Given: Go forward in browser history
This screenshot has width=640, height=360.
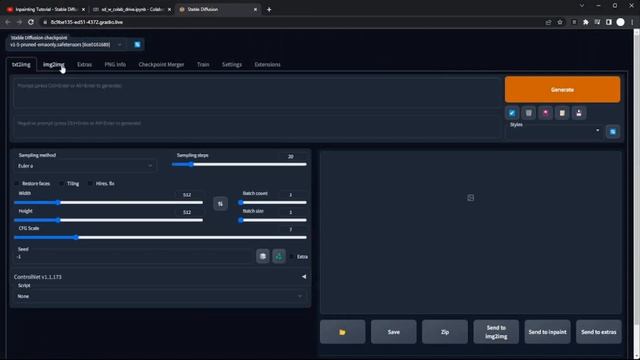Looking at the screenshot, I should pyautogui.click(x=19, y=22).
